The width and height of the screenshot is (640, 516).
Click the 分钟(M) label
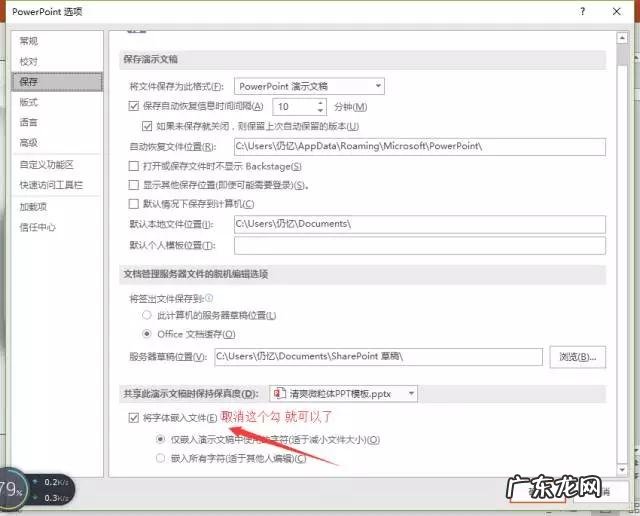(x=350, y=107)
